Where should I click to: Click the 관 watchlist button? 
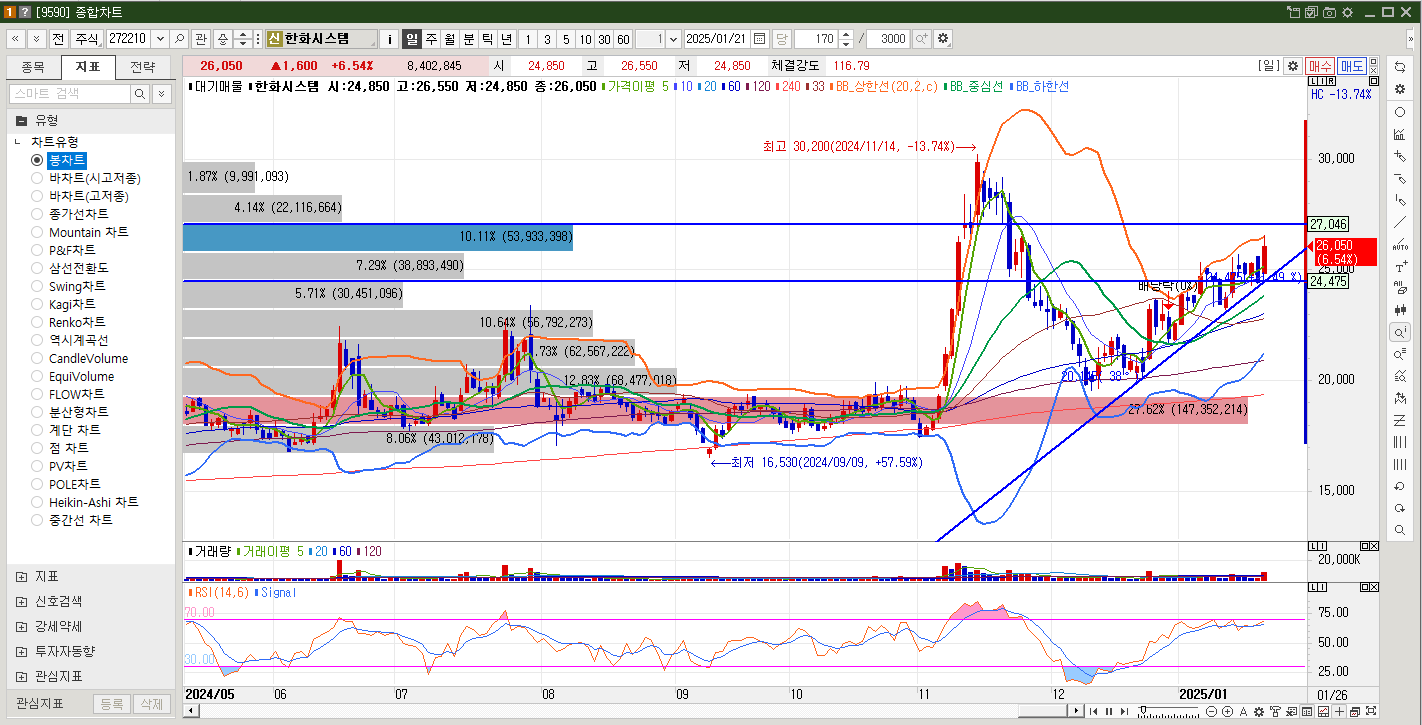201,39
